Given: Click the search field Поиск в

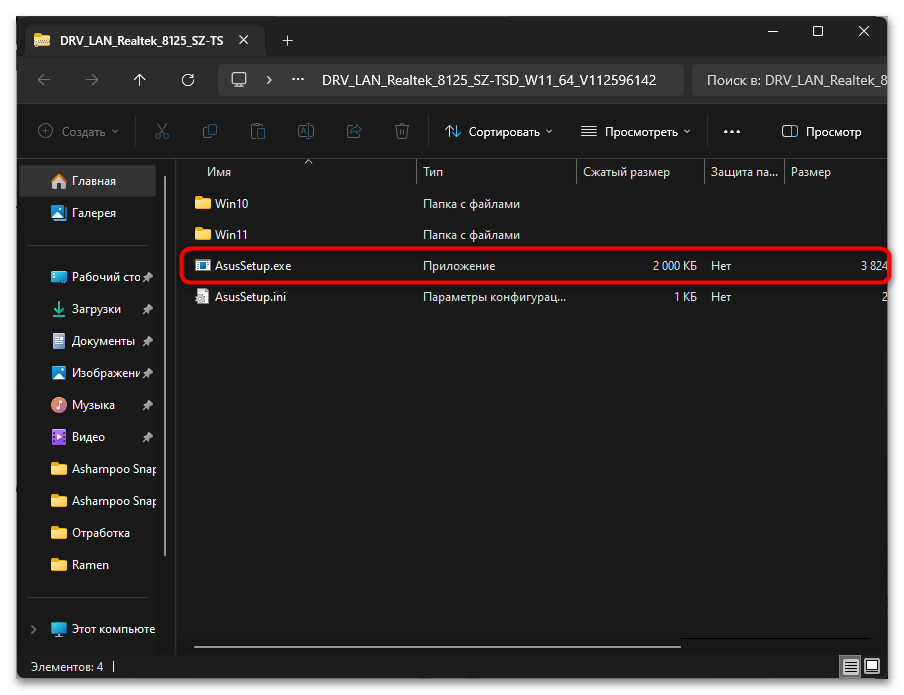Looking at the screenshot, I should (789, 80).
